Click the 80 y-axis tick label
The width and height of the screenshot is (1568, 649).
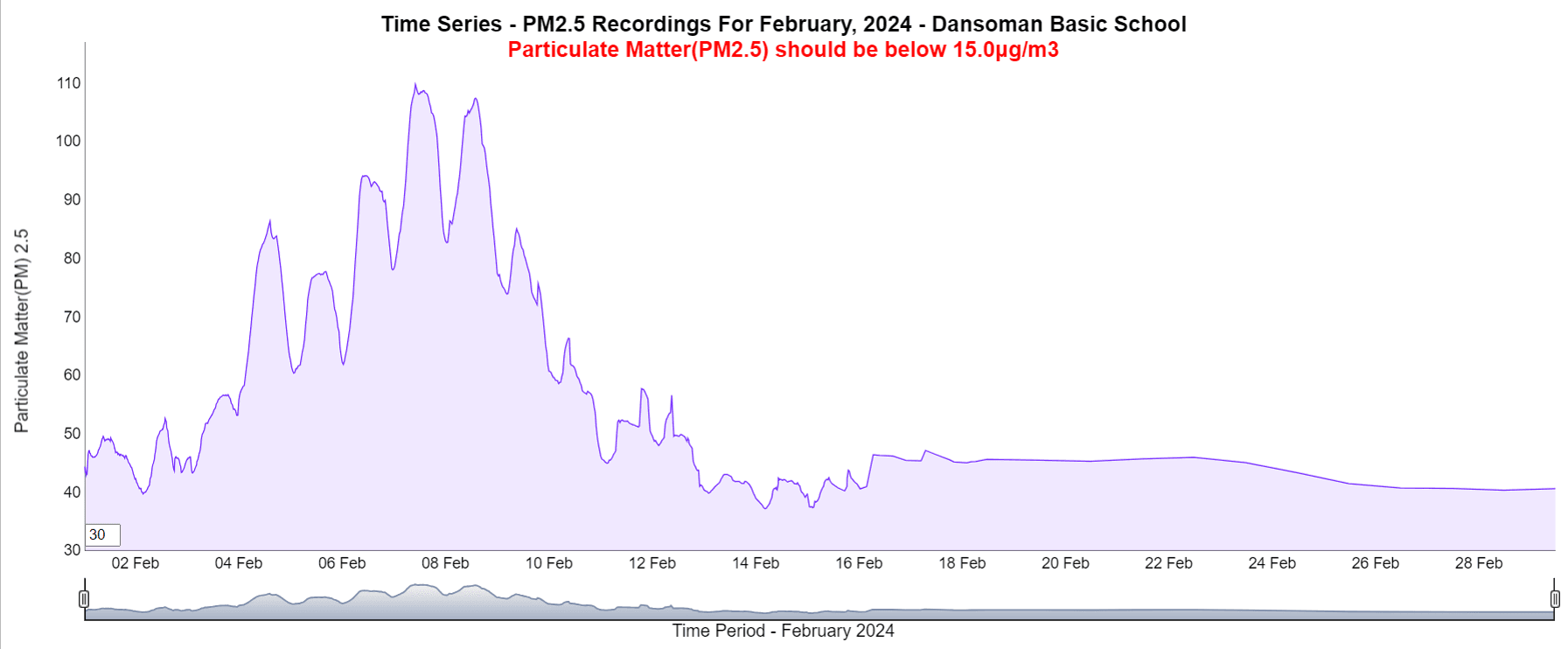pyautogui.click(x=72, y=258)
